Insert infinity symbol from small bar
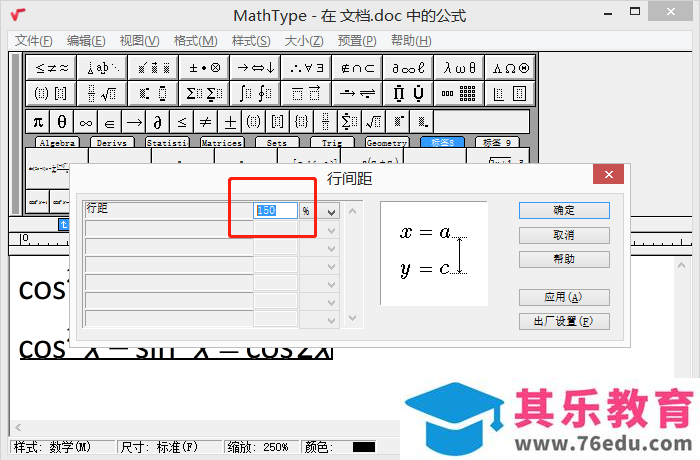Viewport: 700px width, 460px height. [86, 121]
